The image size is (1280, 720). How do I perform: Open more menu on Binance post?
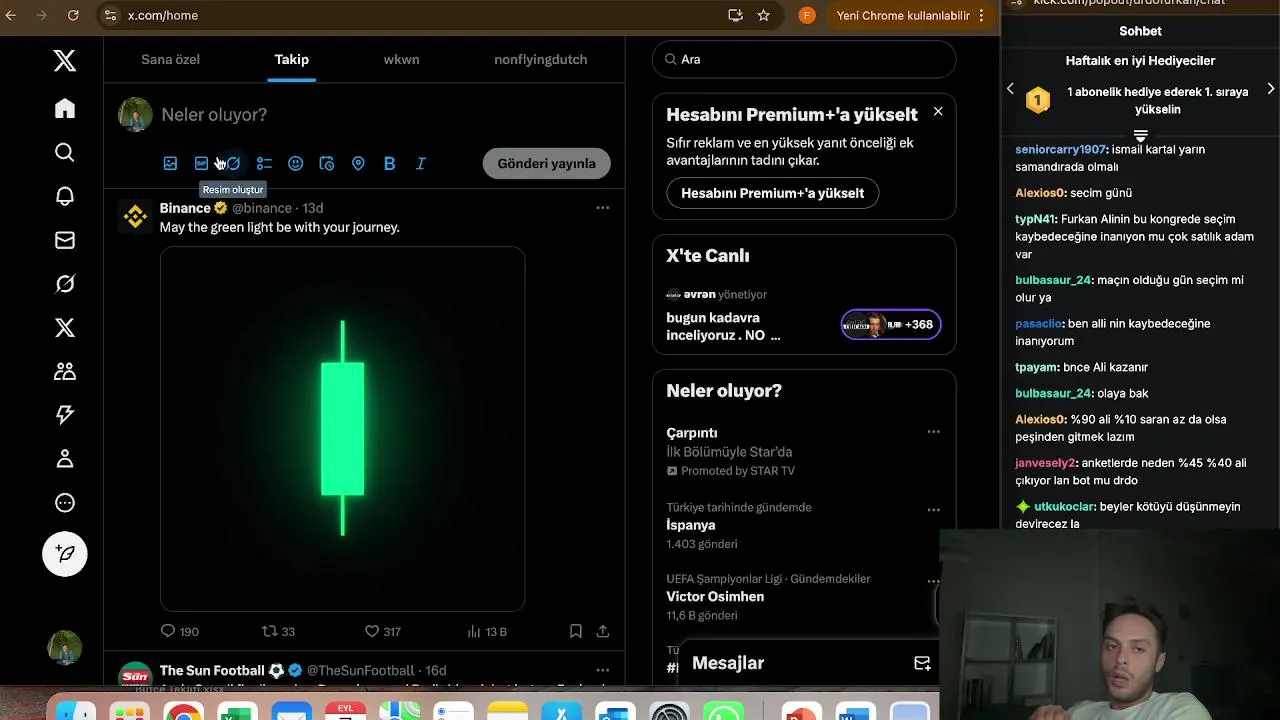pyautogui.click(x=602, y=208)
